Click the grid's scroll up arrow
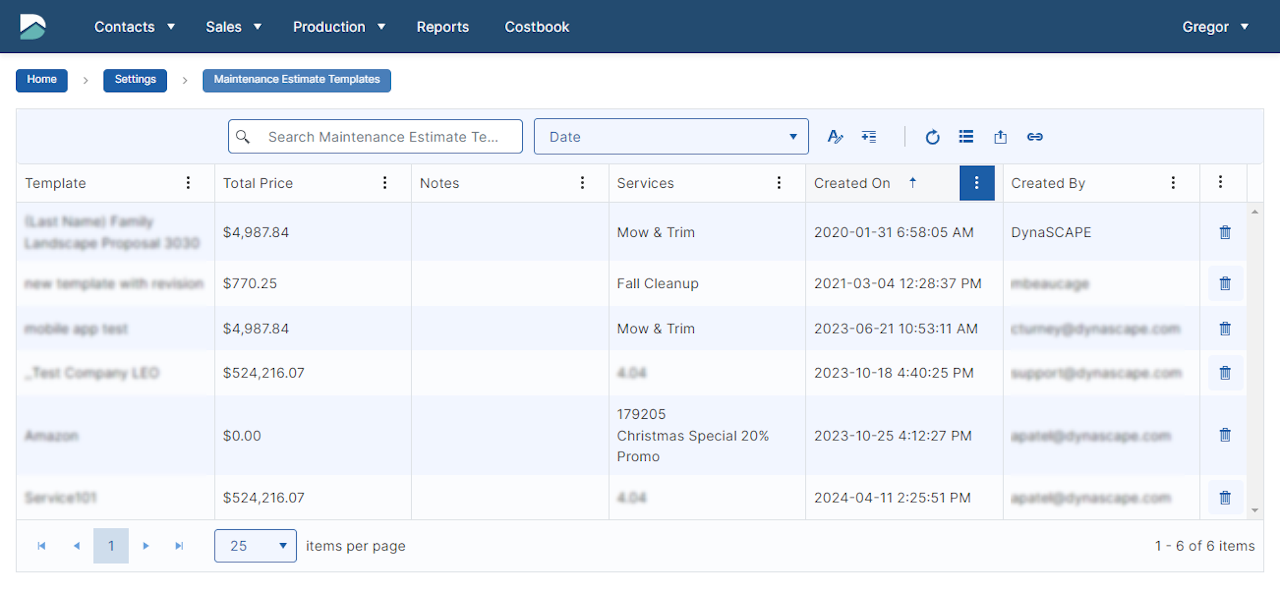The width and height of the screenshot is (1280, 594). click(x=1255, y=211)
